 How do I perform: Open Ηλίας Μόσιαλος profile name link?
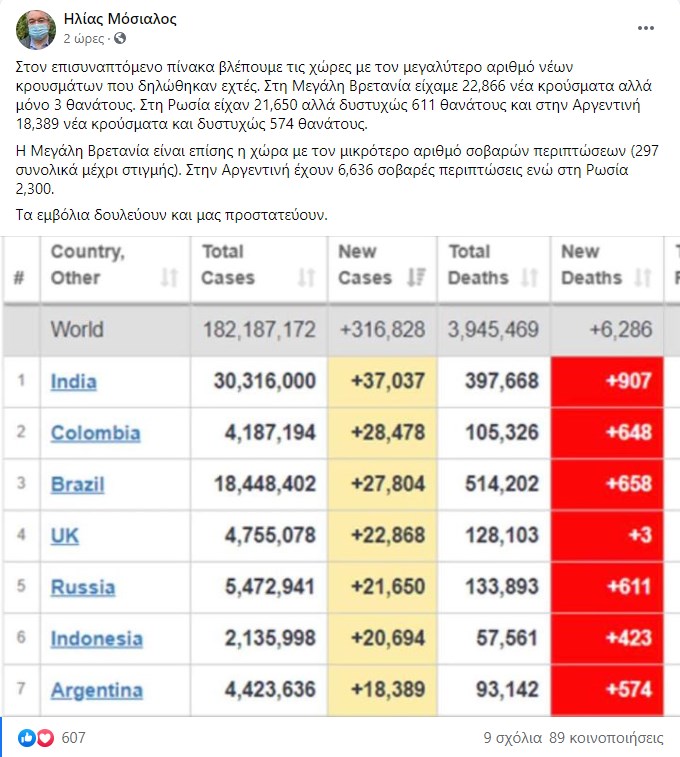pos(120,19)
